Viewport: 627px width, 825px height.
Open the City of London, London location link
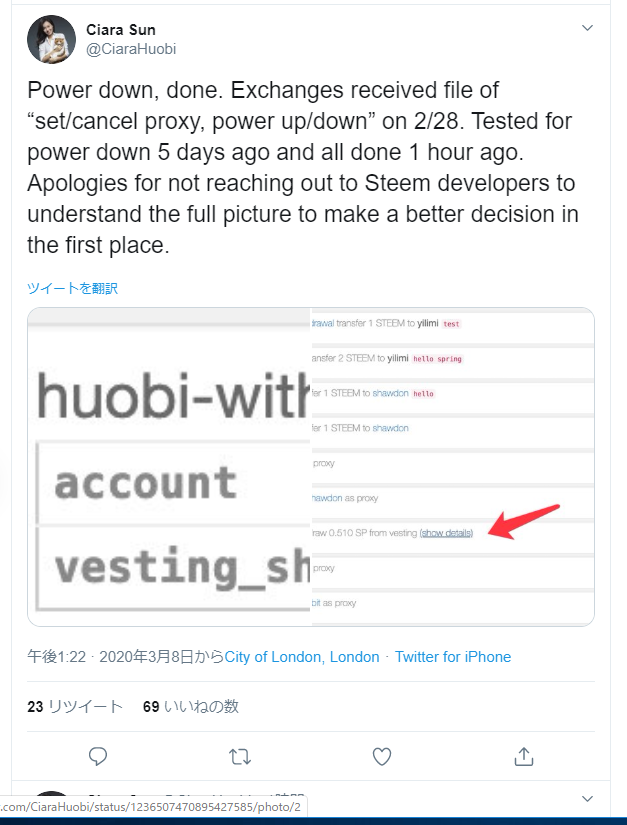[x=302, y=657]
